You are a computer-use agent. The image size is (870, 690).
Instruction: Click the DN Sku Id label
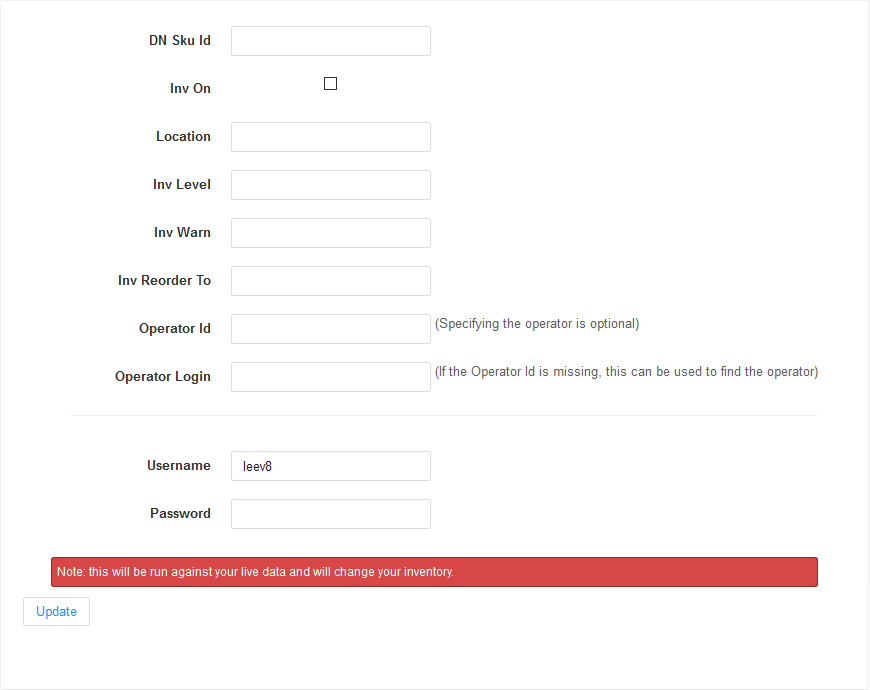[180, 40]
